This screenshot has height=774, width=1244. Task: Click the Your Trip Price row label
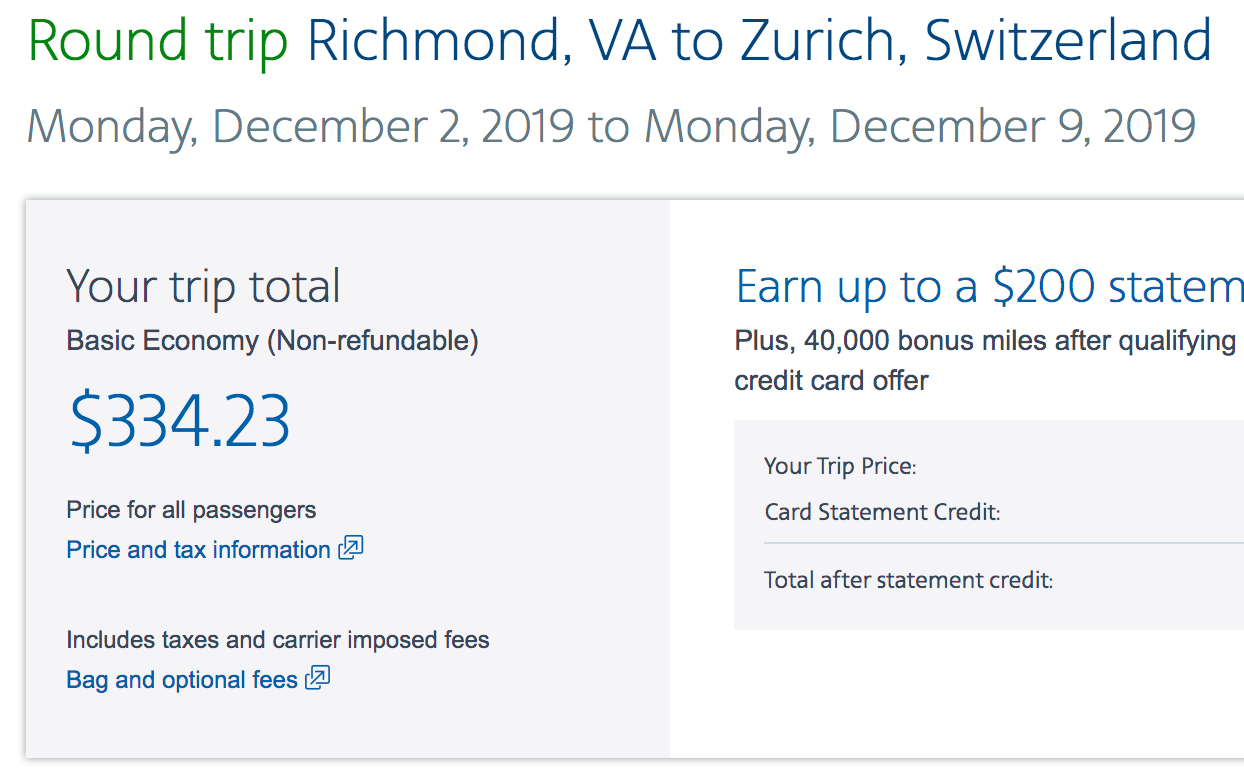click(x=840, y=466)
